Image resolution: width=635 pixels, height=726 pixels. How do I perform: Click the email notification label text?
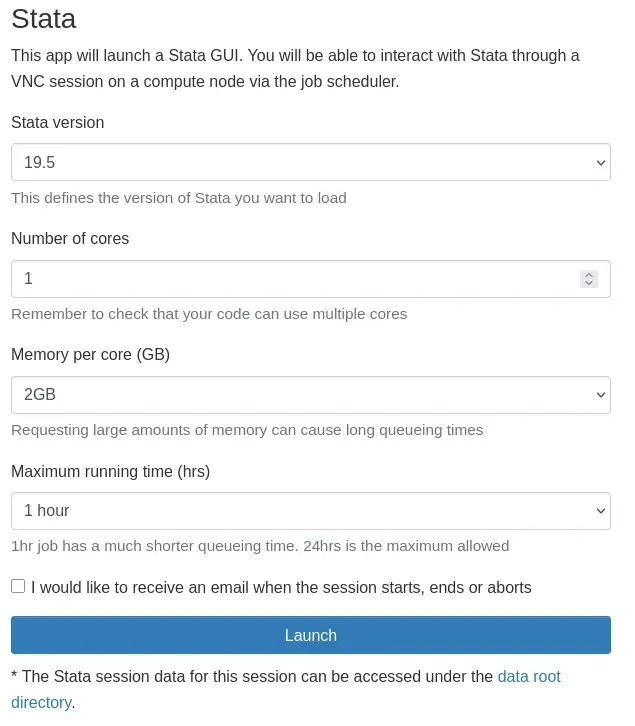281,588
